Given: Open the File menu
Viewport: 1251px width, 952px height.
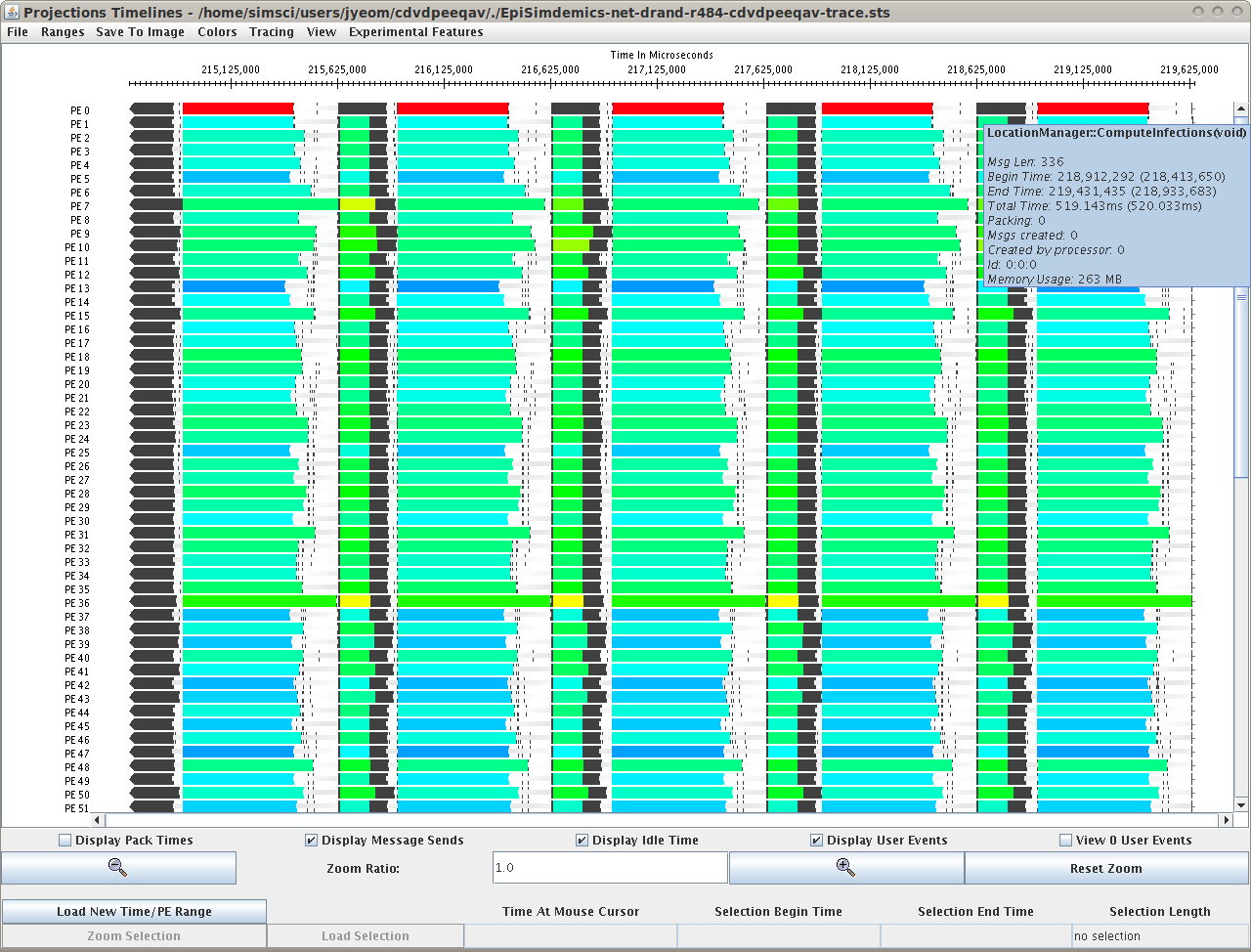Looking at the screenshot, I should pos(18,32).
